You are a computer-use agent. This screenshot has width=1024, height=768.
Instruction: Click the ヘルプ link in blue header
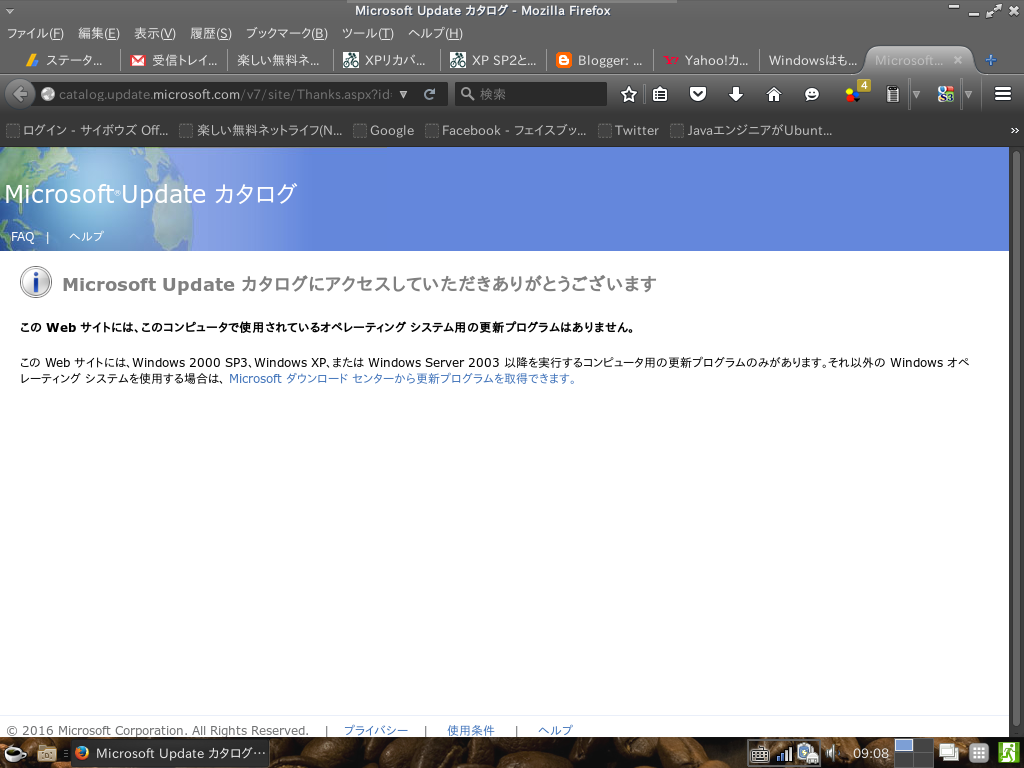[86, 236]
